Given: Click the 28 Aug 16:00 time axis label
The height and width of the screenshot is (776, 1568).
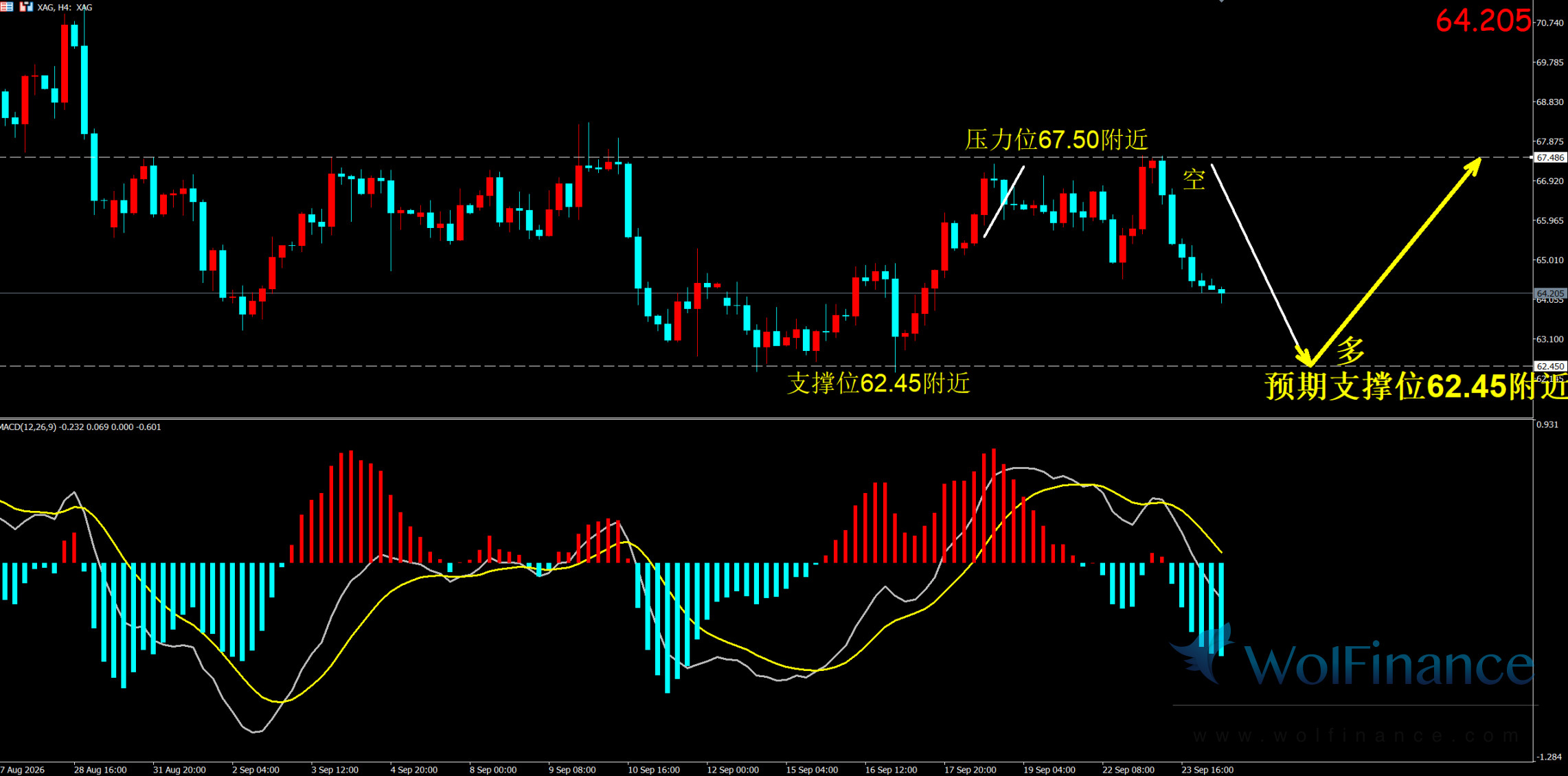Looking at the screenshot, I should tap(100, 770).
